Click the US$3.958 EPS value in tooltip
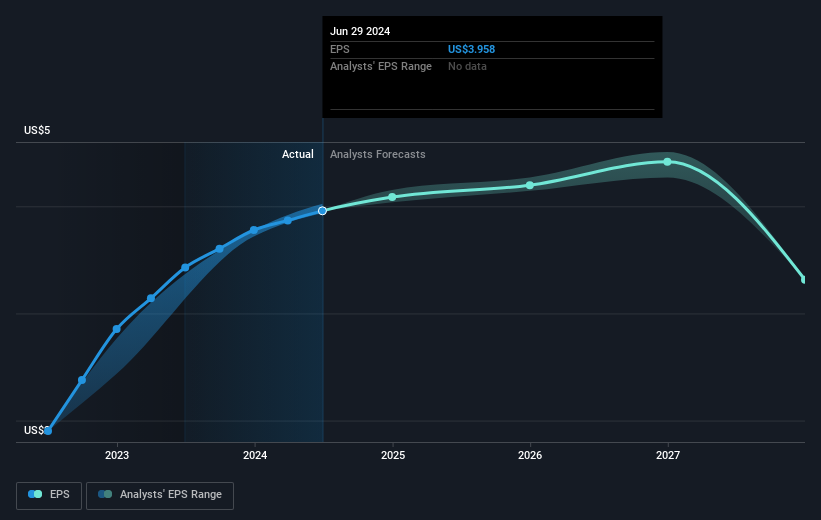The height and width of the screenshot is (520, 821). click(x=471, y=49)
